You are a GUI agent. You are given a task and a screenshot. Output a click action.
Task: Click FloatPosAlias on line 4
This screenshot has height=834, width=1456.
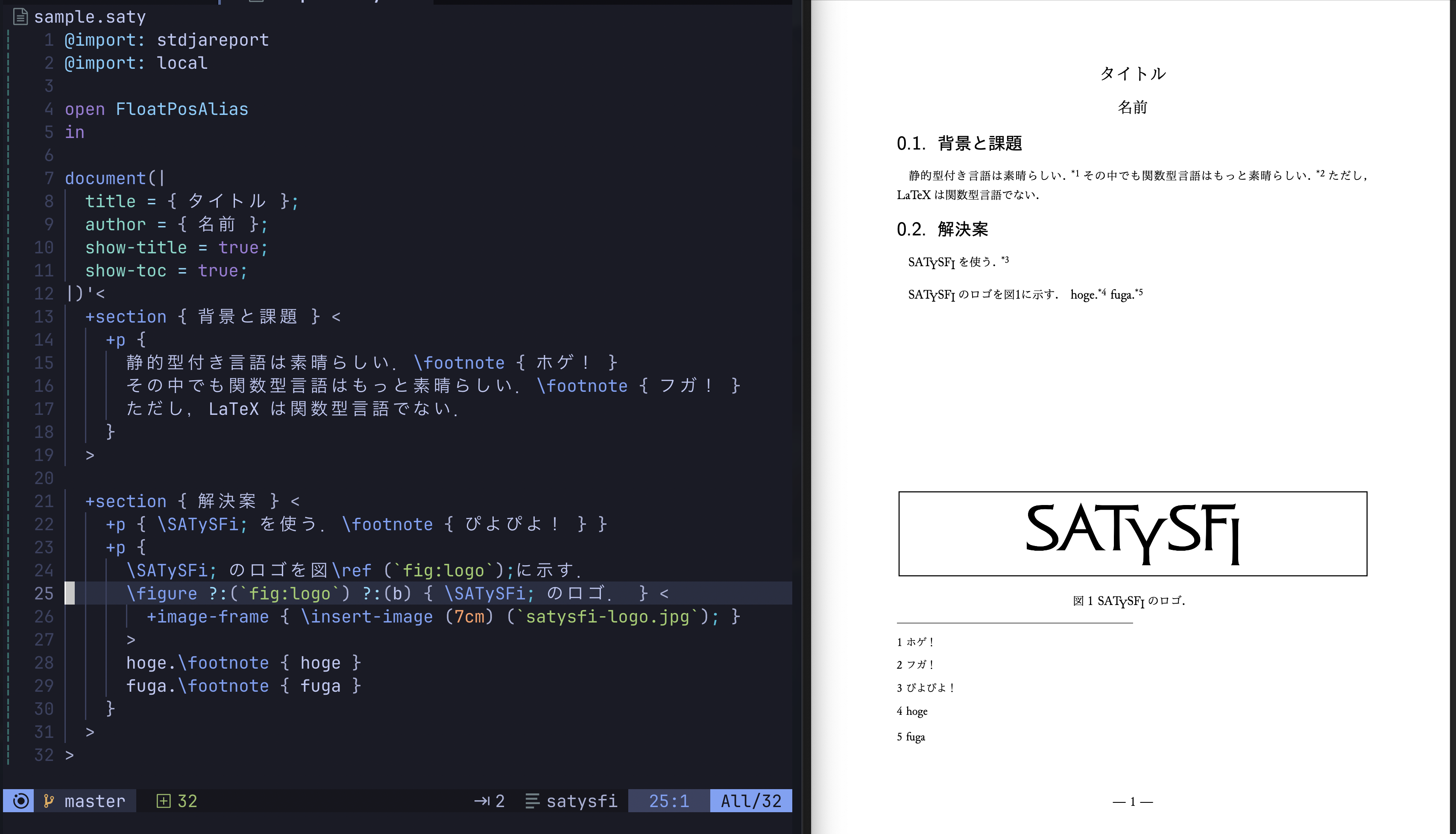182,109
